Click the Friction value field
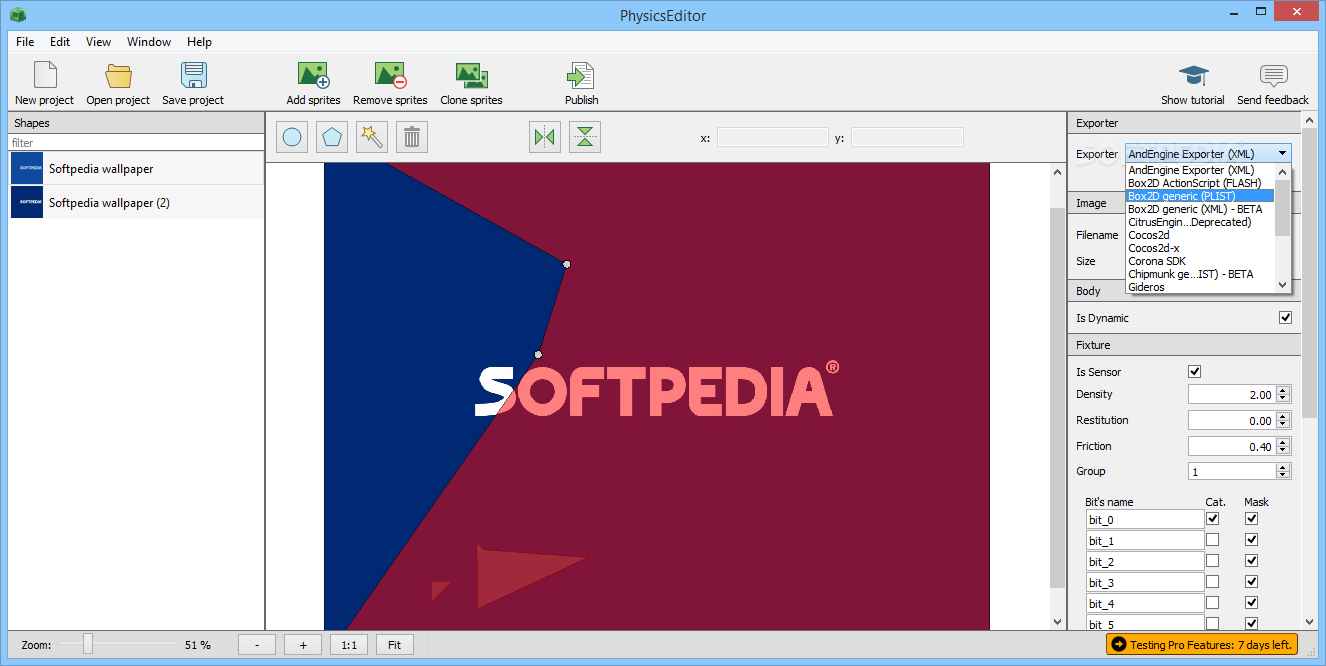Screen dimensions: 1326x666 [x=1232, y=446]
